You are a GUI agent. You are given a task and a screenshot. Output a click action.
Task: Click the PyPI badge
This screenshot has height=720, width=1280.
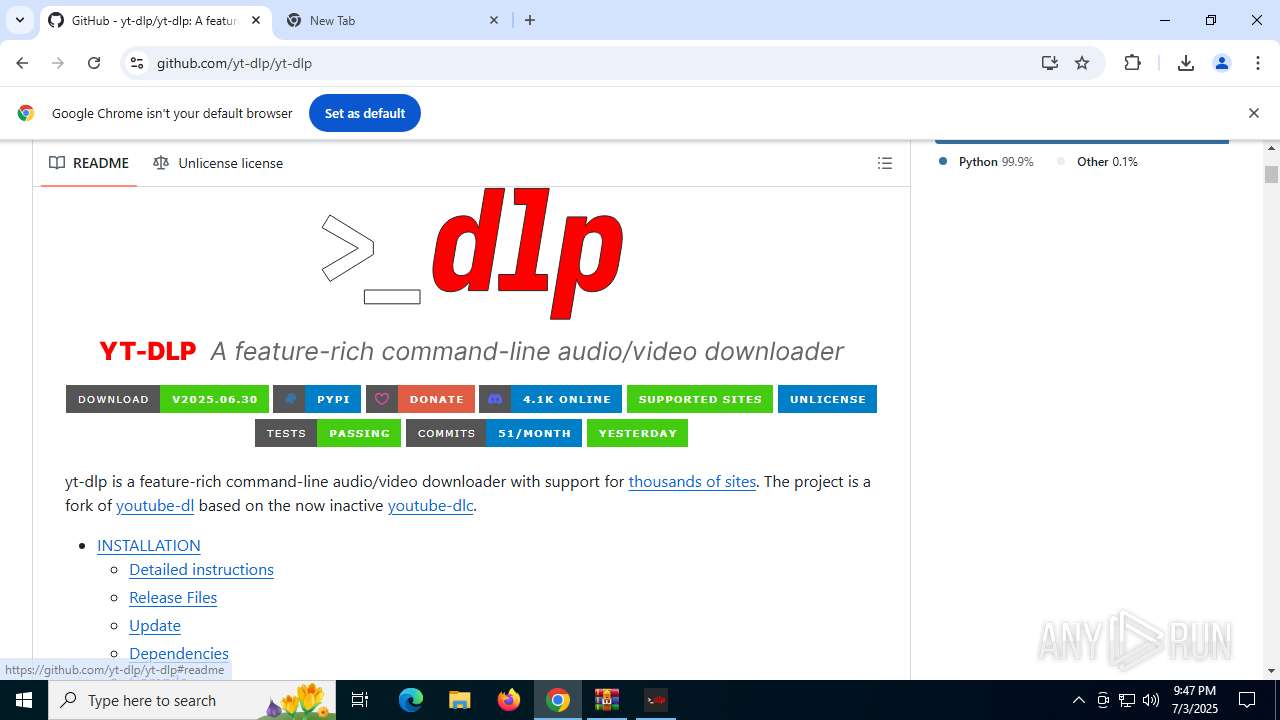click(x=317, y=399)
